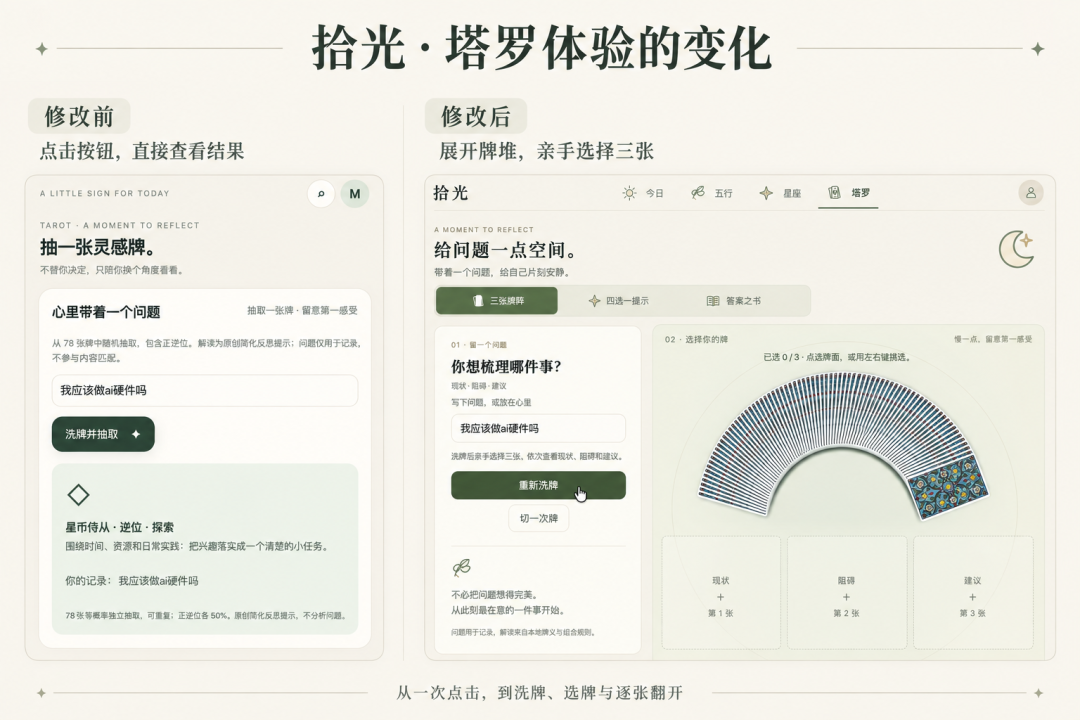Click the 抽一张灵感牌 heading
The height and width of the screenshot is (720, 1080).
(x=98, y=247)
